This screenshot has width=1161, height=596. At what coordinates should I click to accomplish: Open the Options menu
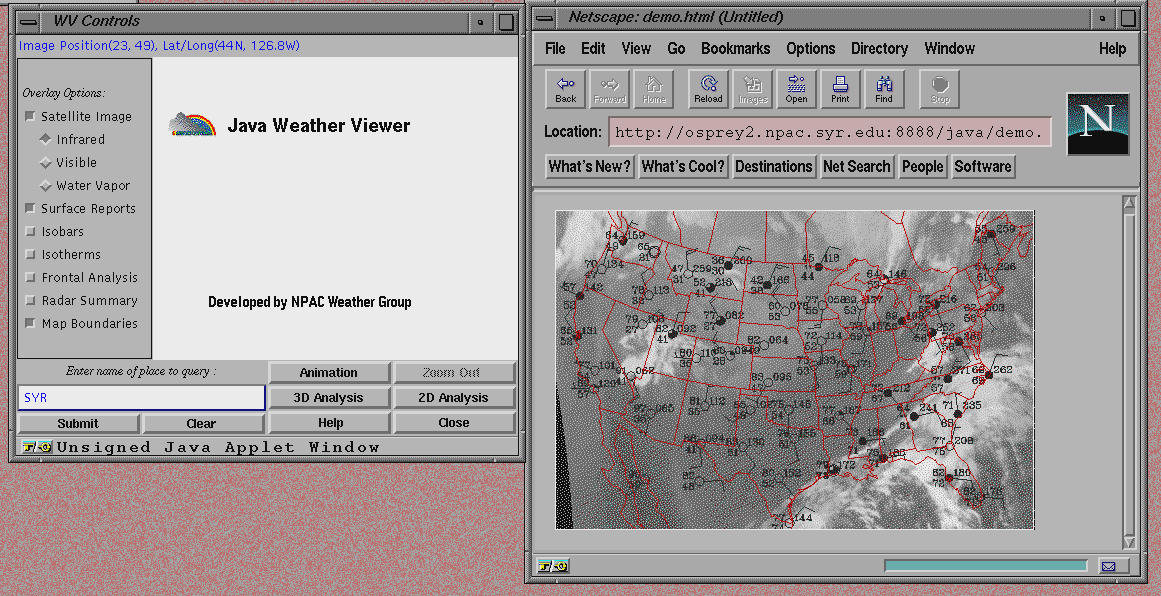point(811,49)
